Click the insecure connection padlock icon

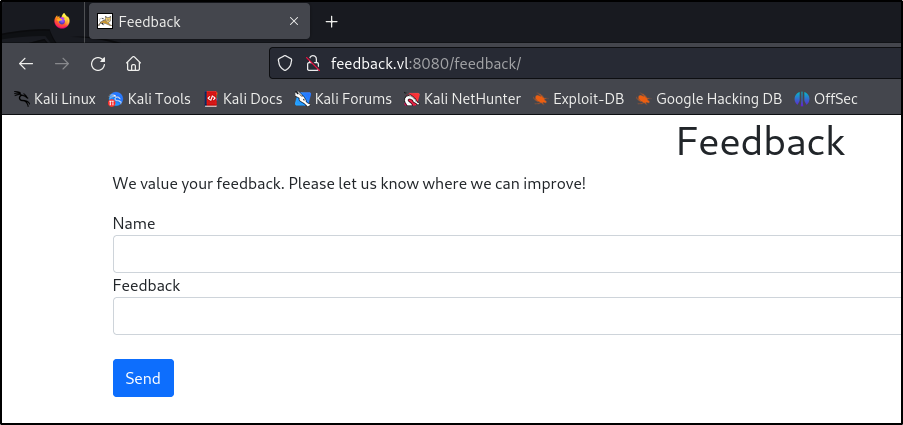pyautogui.click(x=312, y=64)
